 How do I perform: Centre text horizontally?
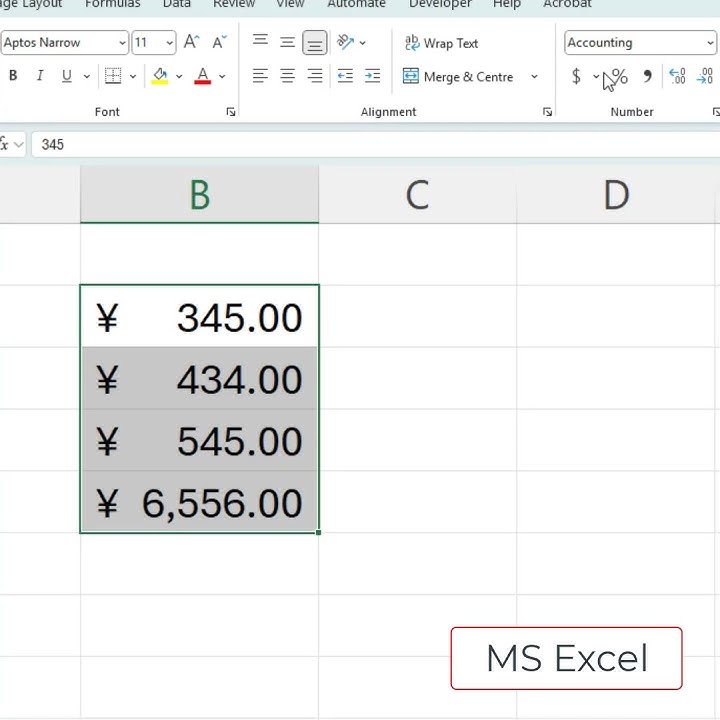287,76
